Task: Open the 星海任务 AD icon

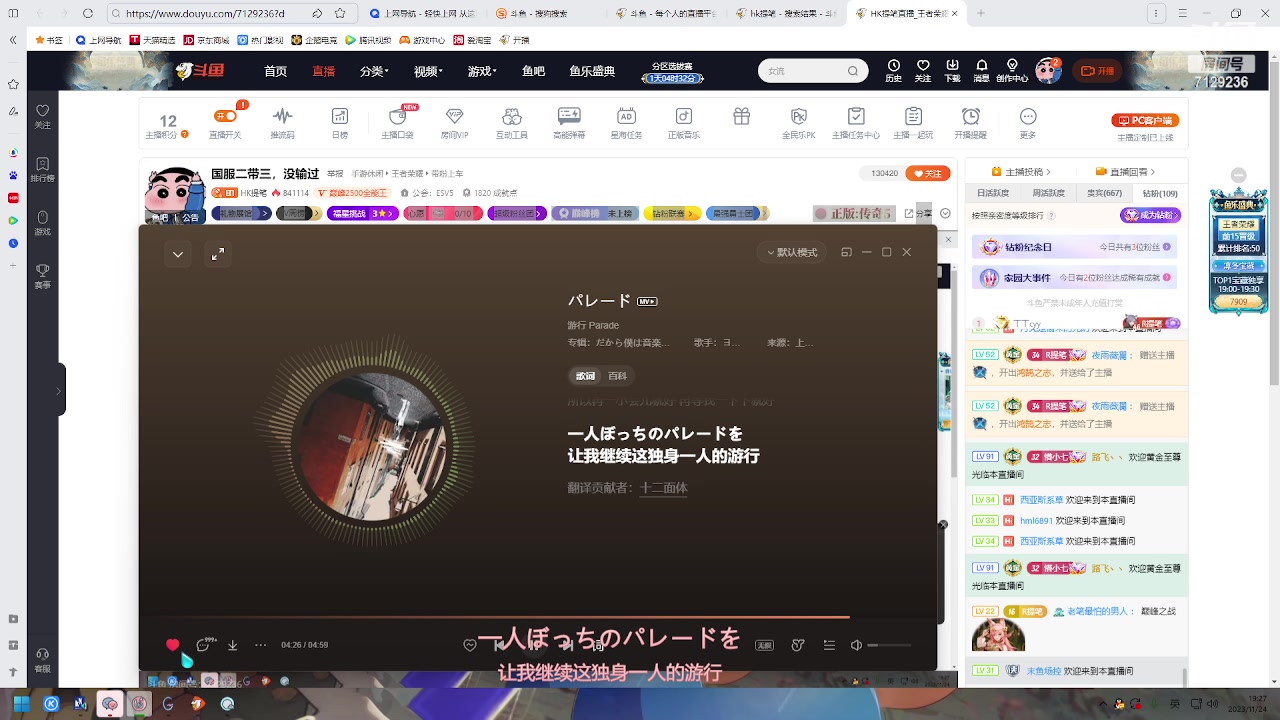Action: click(x=626, y=122)
